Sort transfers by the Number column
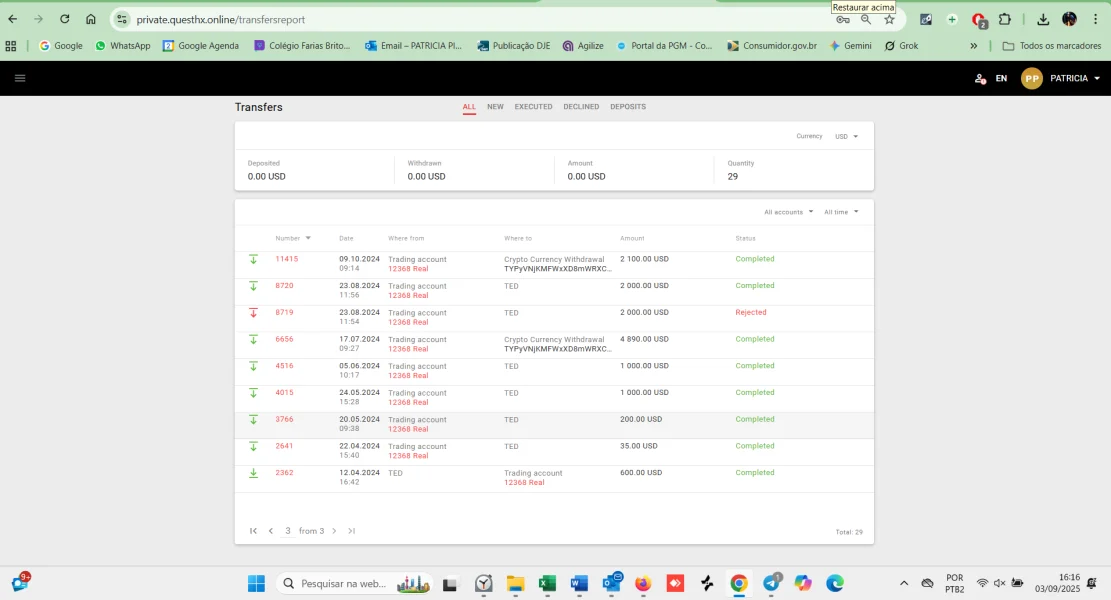Image resolution: width=1111 pixels, height=600 pixels. click(x=292, y=238)
